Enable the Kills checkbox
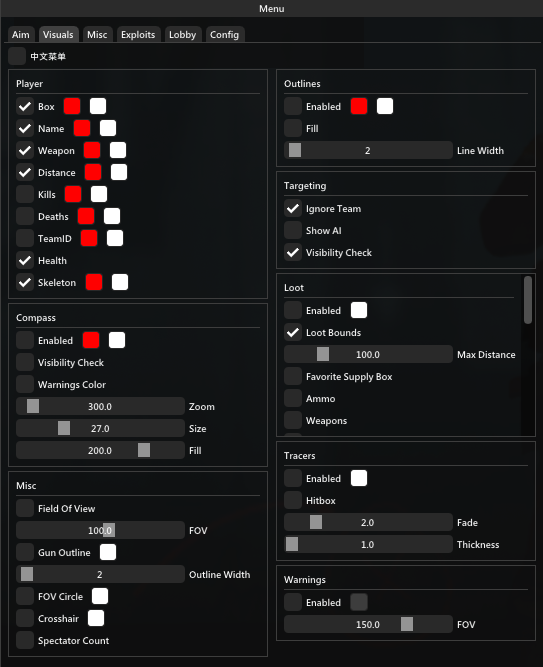This screenshot has width=543, height=667. pyautogui.click(x=25, y=194)
